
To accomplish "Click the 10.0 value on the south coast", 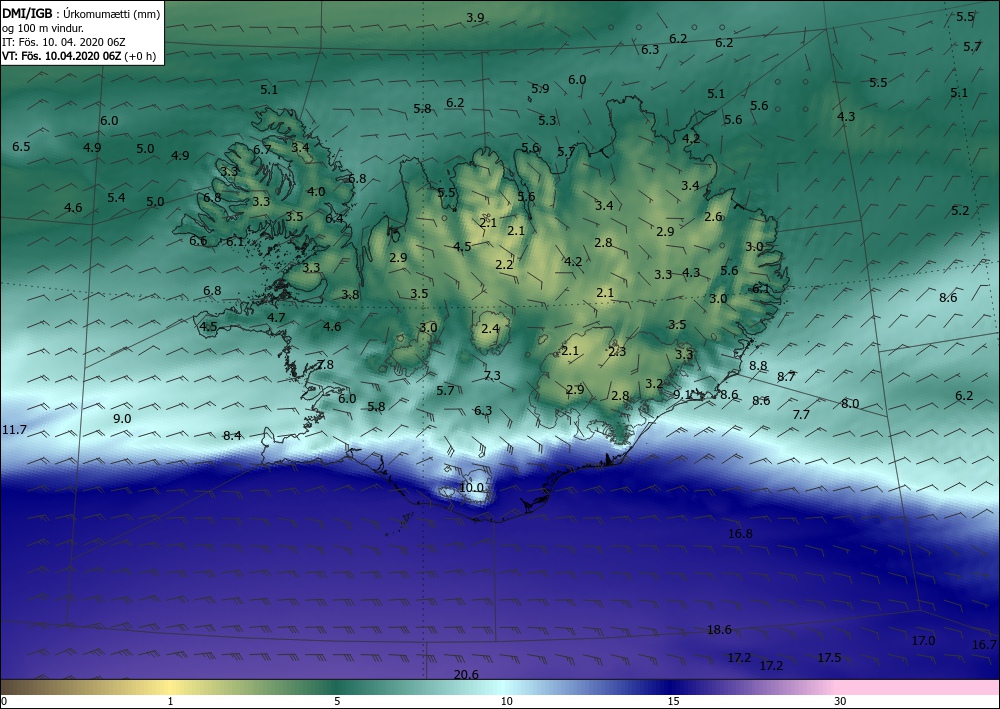I will pos(471,488).
